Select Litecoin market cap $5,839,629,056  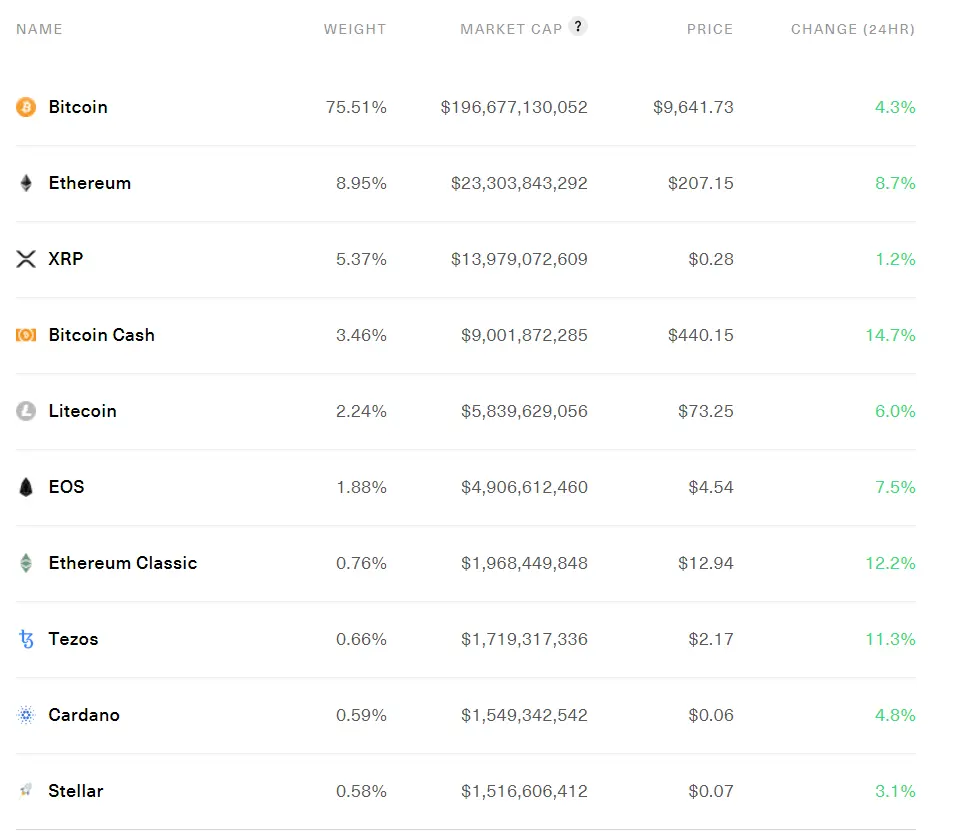(524, 411)
